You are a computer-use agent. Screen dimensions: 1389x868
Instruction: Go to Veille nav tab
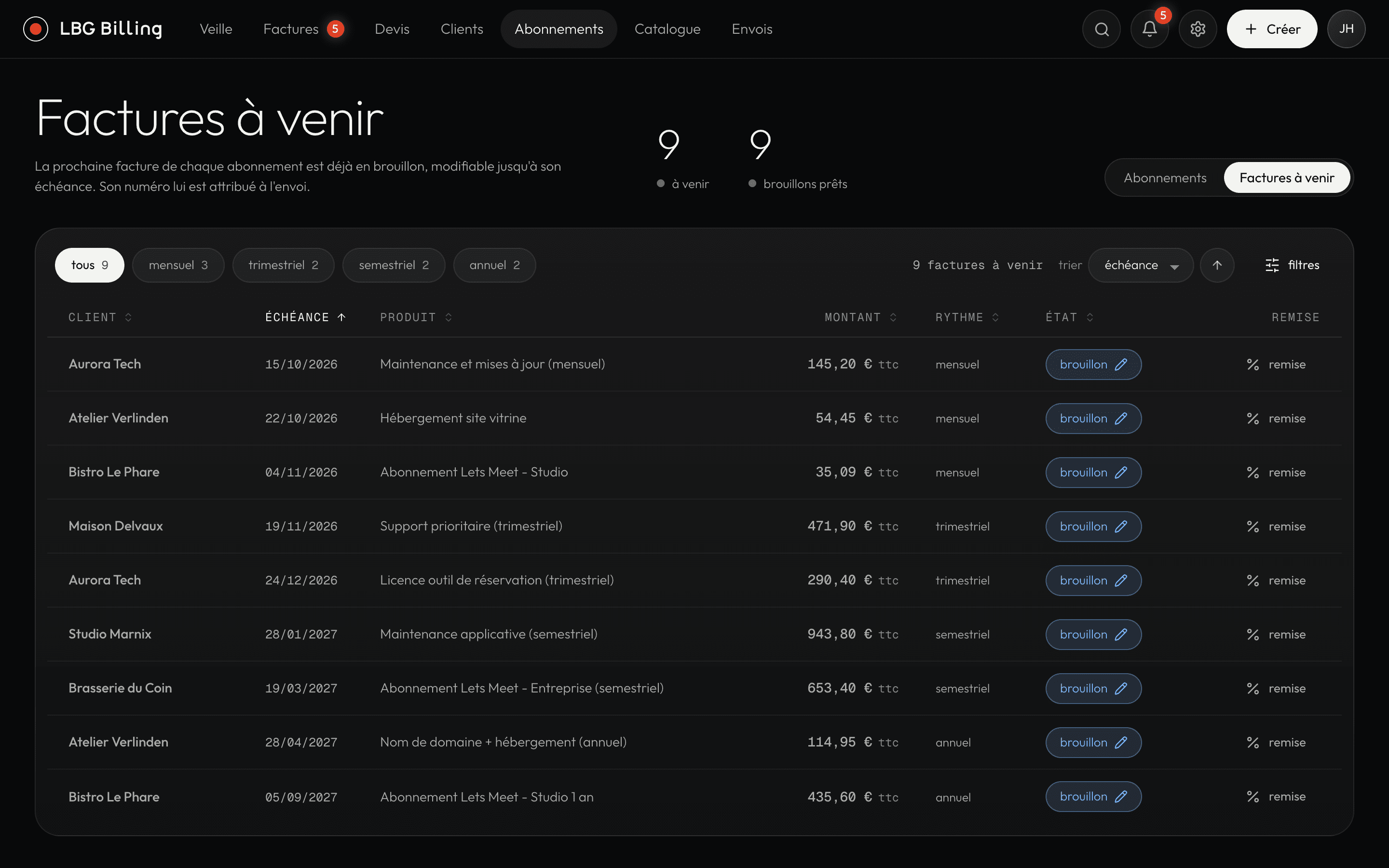point(216,29)
